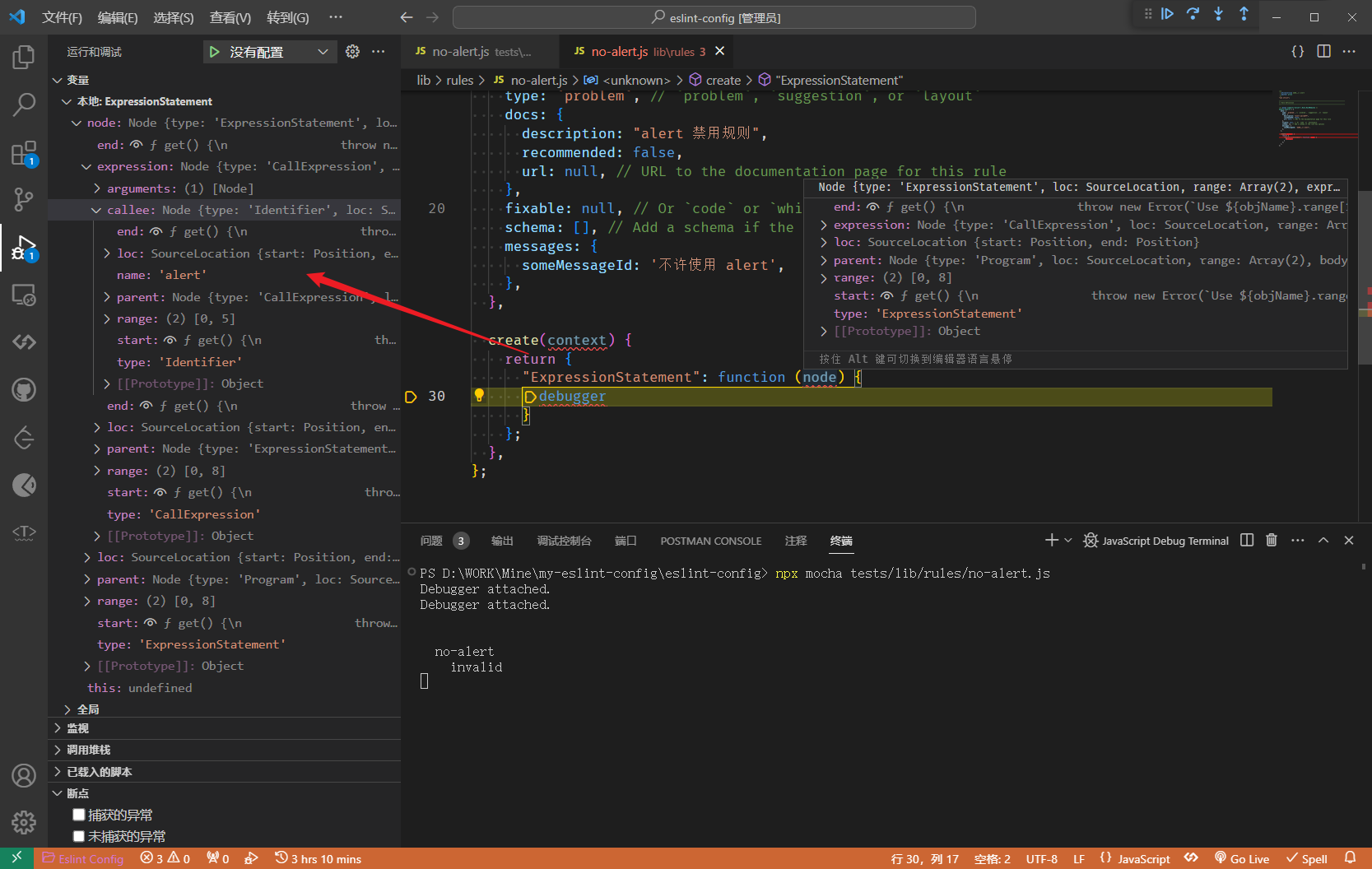Click the command center search box

714,17
